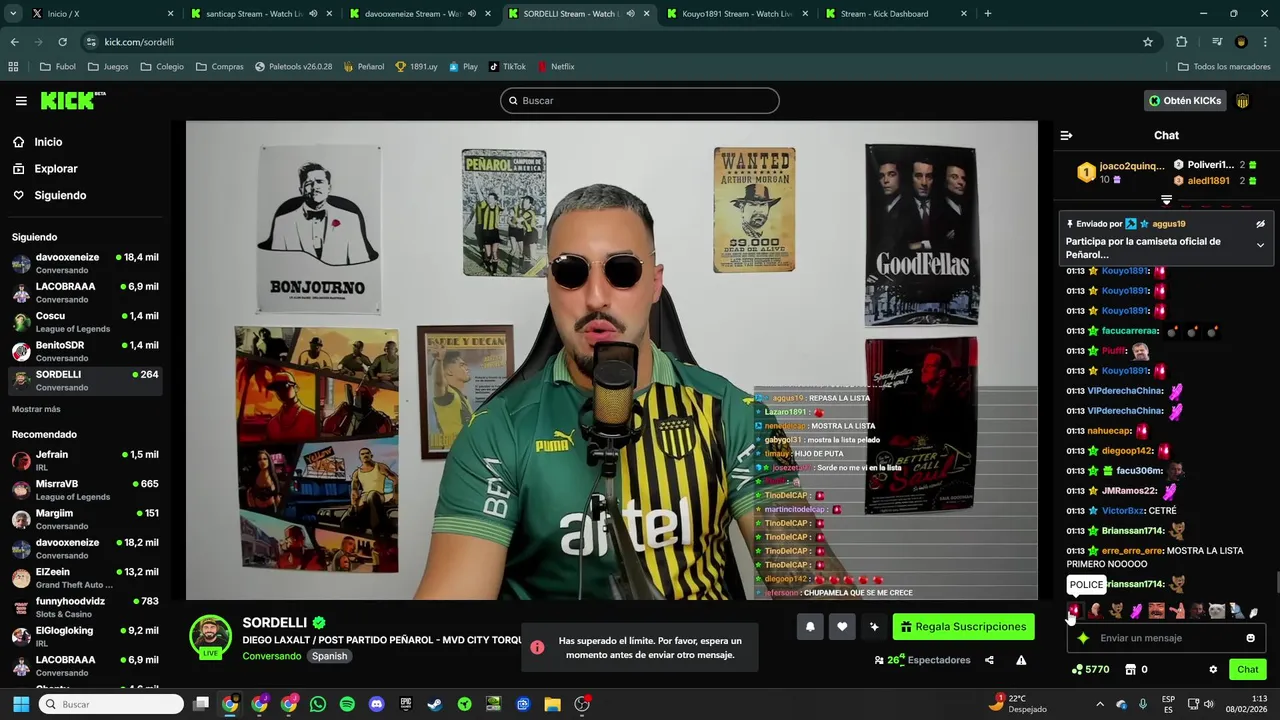Expand the gift leaderboard handle

(x=1166, y=200)
